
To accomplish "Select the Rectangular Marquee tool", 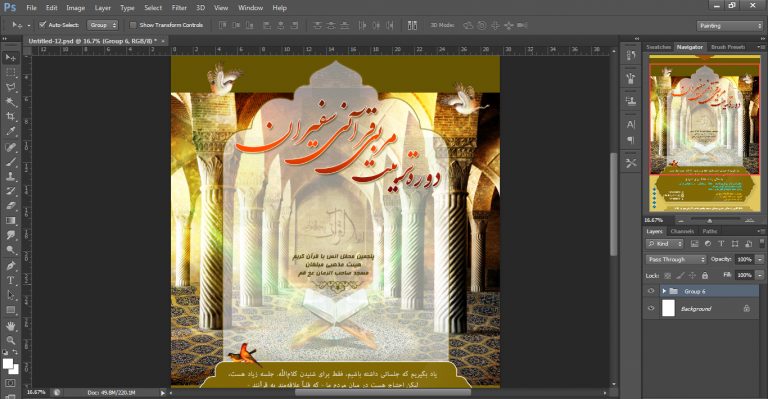I will [10, 72].
